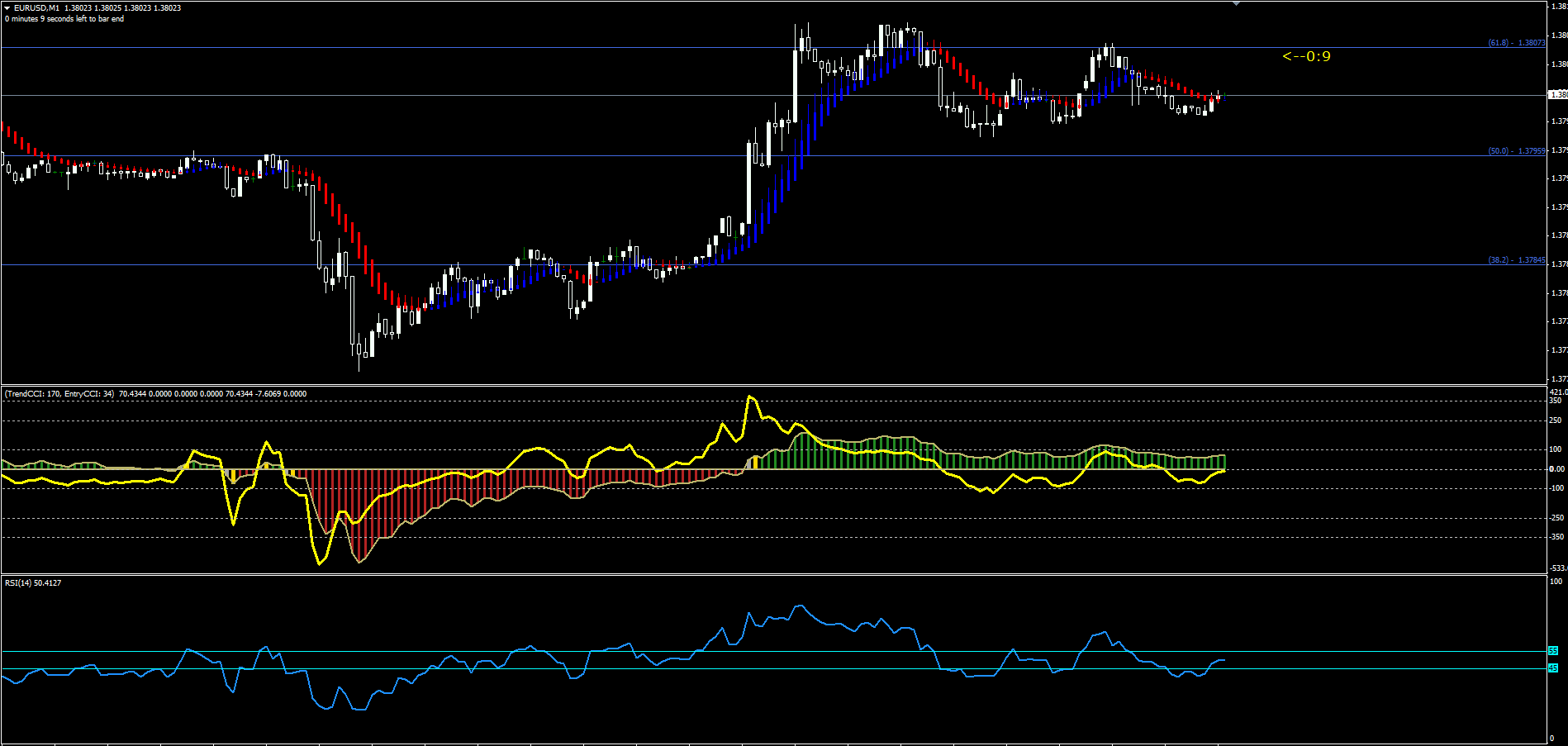This screenshot has width=1568, height=746.
Task: Click the -350 level on CCI scale
Action: [x=1556, y=537]
